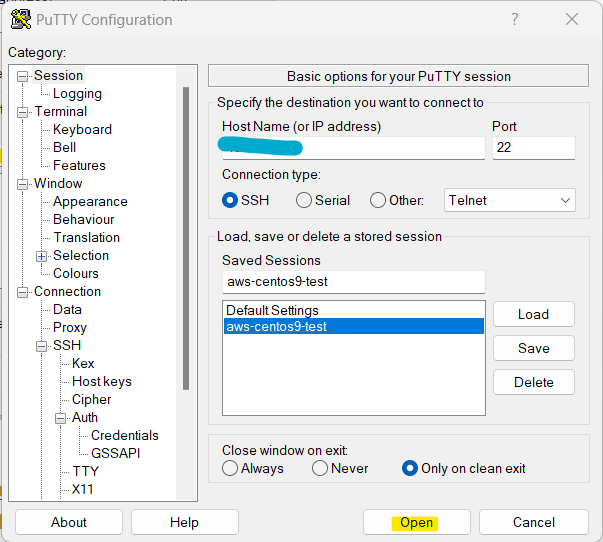
Task: Collapse the Terminal tree node
Action: point(23,112)
